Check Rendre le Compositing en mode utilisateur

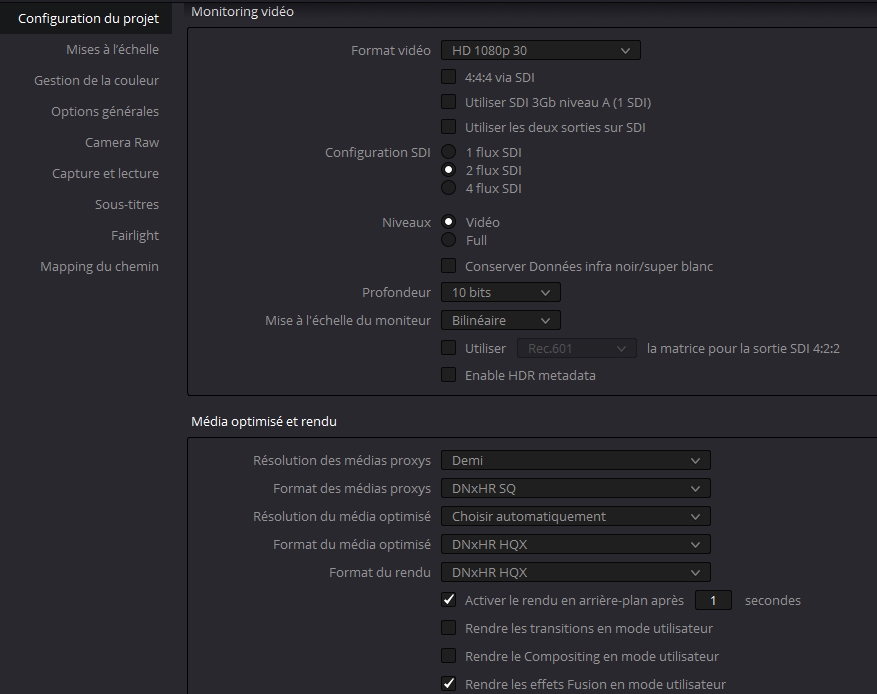(449, 655)
